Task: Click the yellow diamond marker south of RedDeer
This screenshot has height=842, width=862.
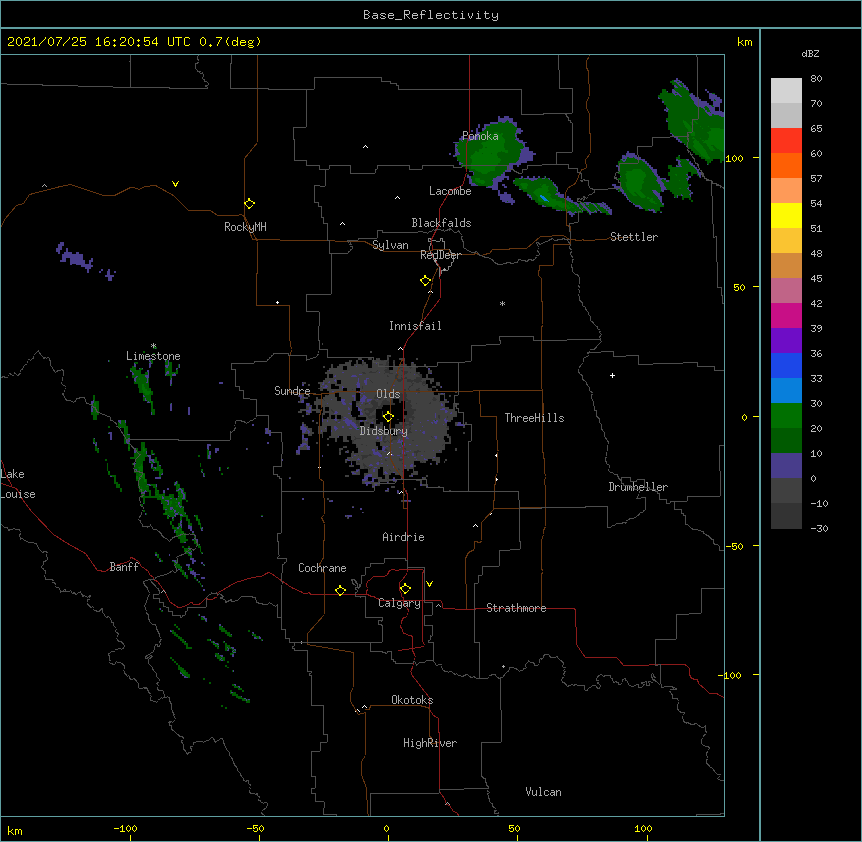Action: coord(426,281)
